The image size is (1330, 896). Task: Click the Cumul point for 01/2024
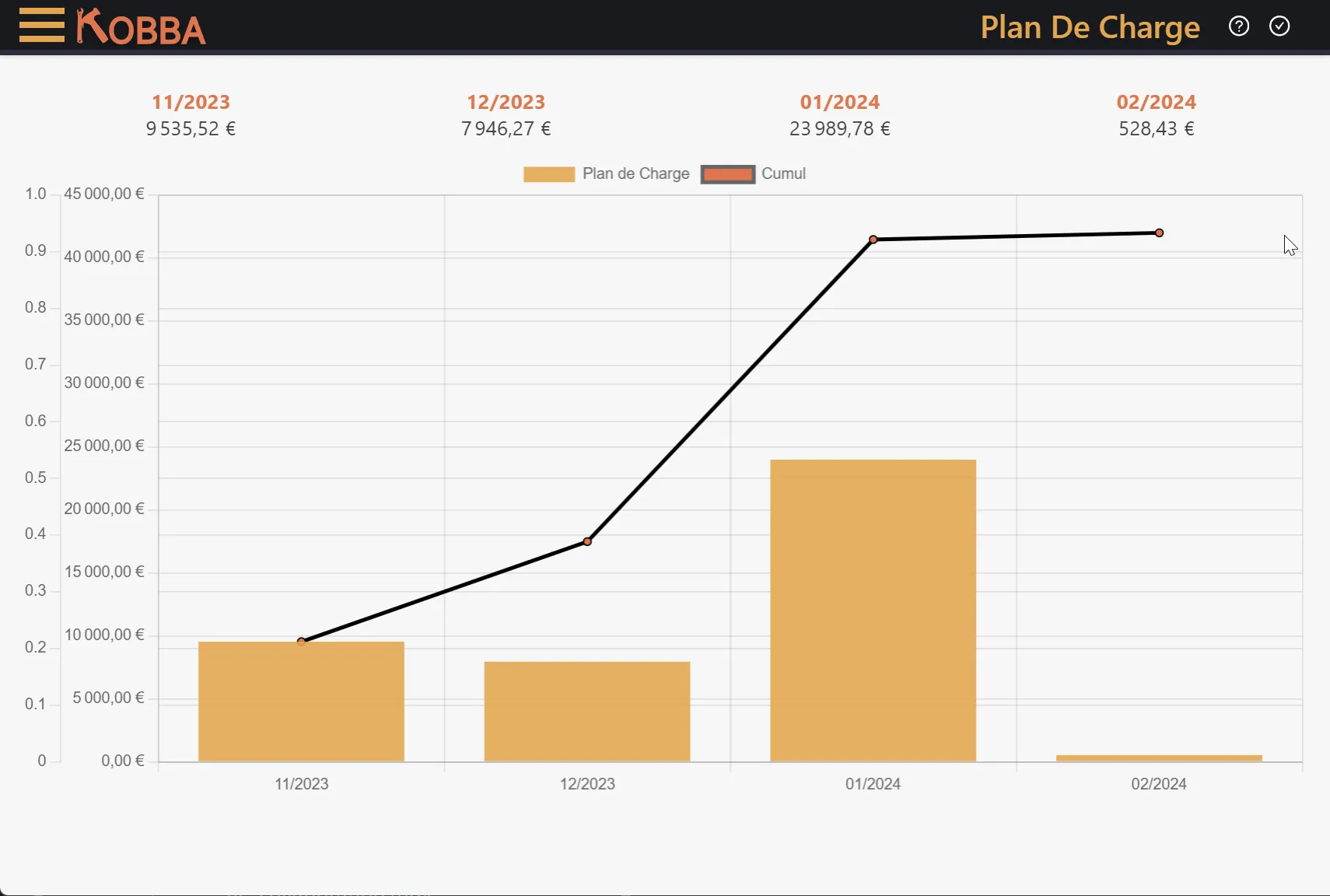coord(873,240)
